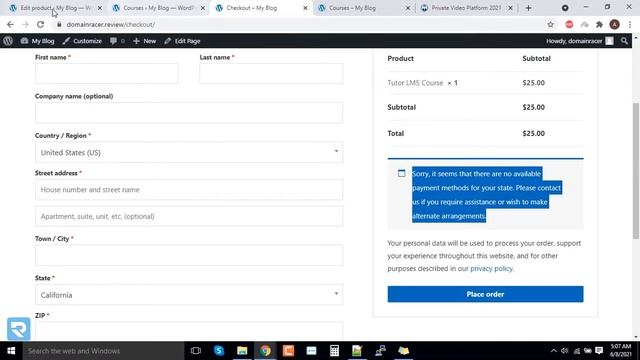Click the Town / City field
The width and height of the screenshot is (640, 360).
(x=189, y=256)
